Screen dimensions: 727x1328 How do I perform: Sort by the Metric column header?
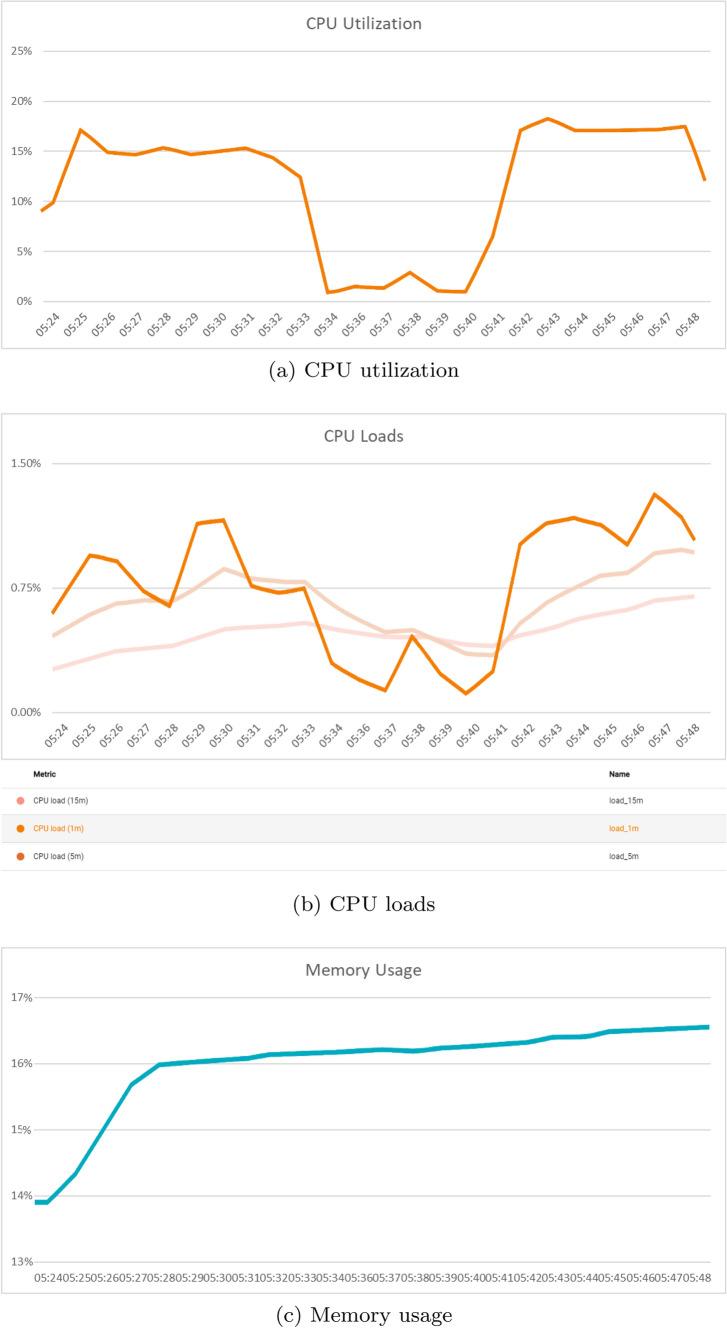point(44,774)
